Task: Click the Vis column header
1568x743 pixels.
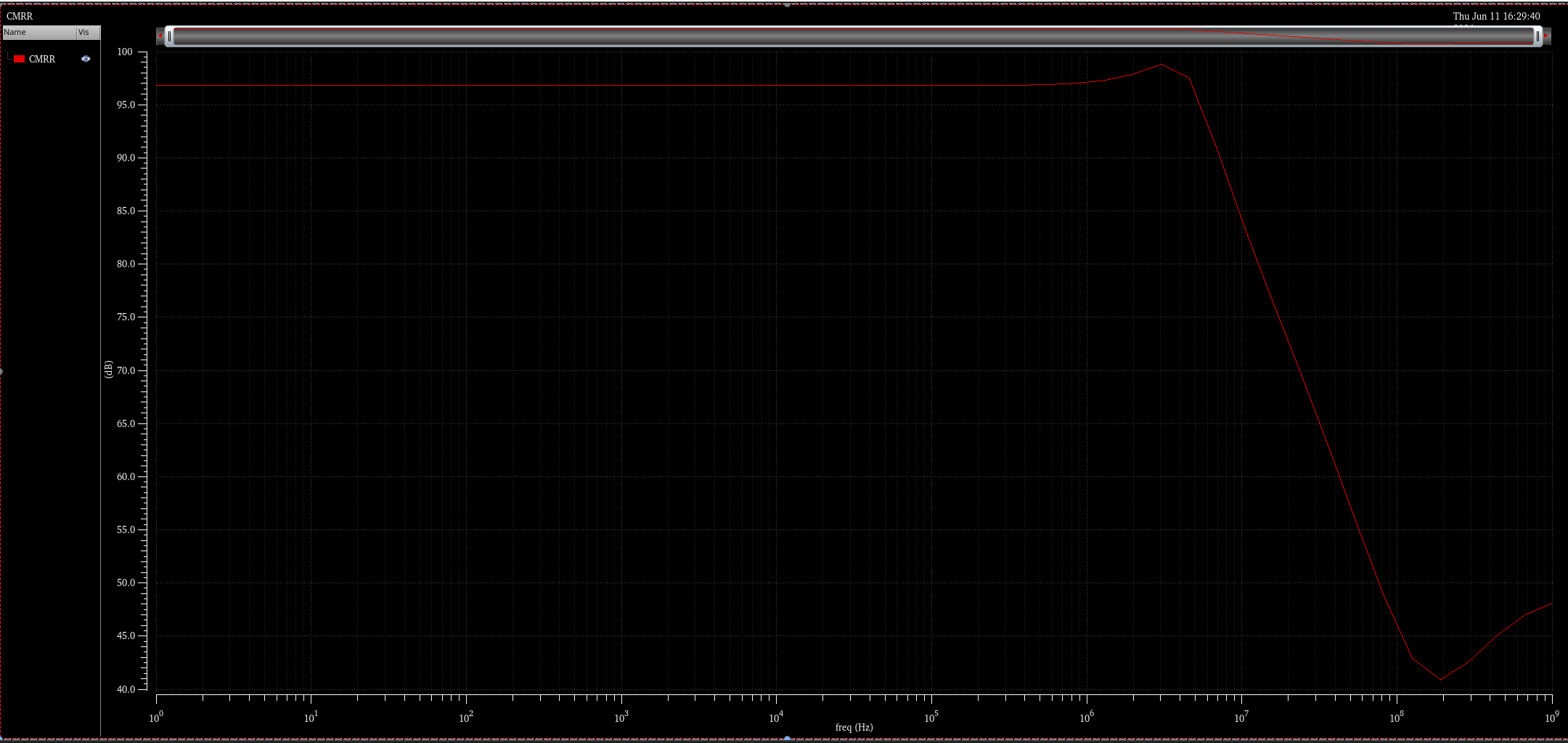Action: [x=88, y=33]
